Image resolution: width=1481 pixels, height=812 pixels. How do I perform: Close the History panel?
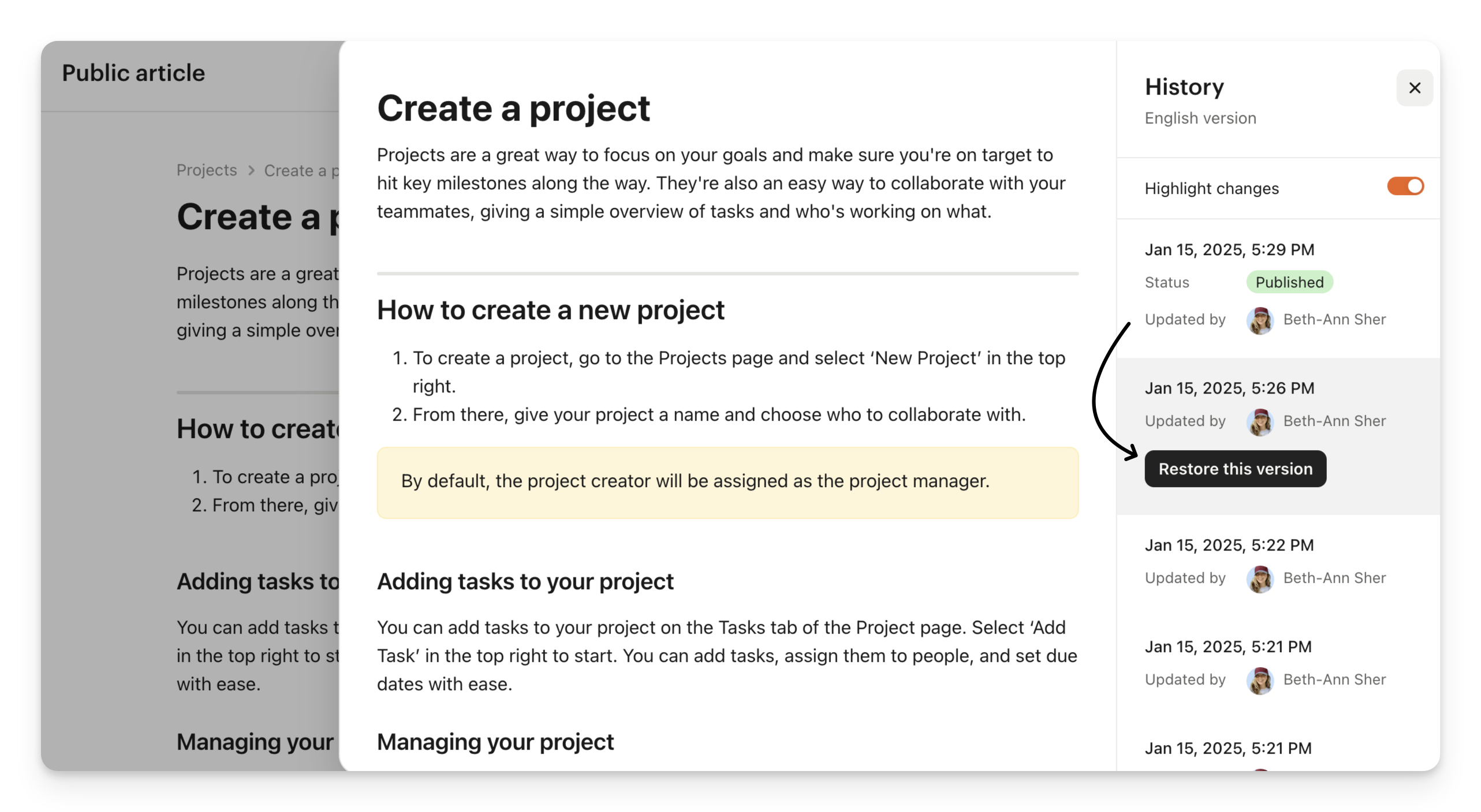(x=1414, y=88)
